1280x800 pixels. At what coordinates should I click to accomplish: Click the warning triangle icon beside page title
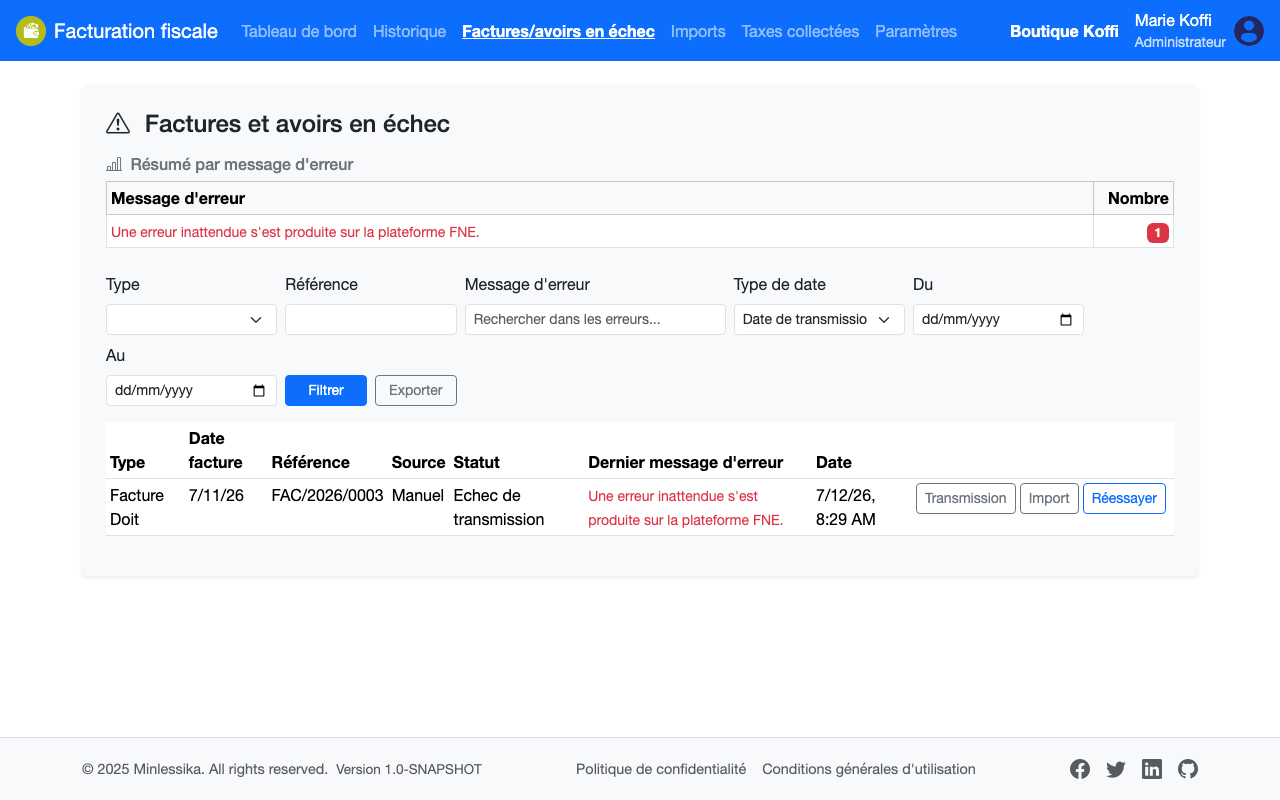(x=118, y=123)
